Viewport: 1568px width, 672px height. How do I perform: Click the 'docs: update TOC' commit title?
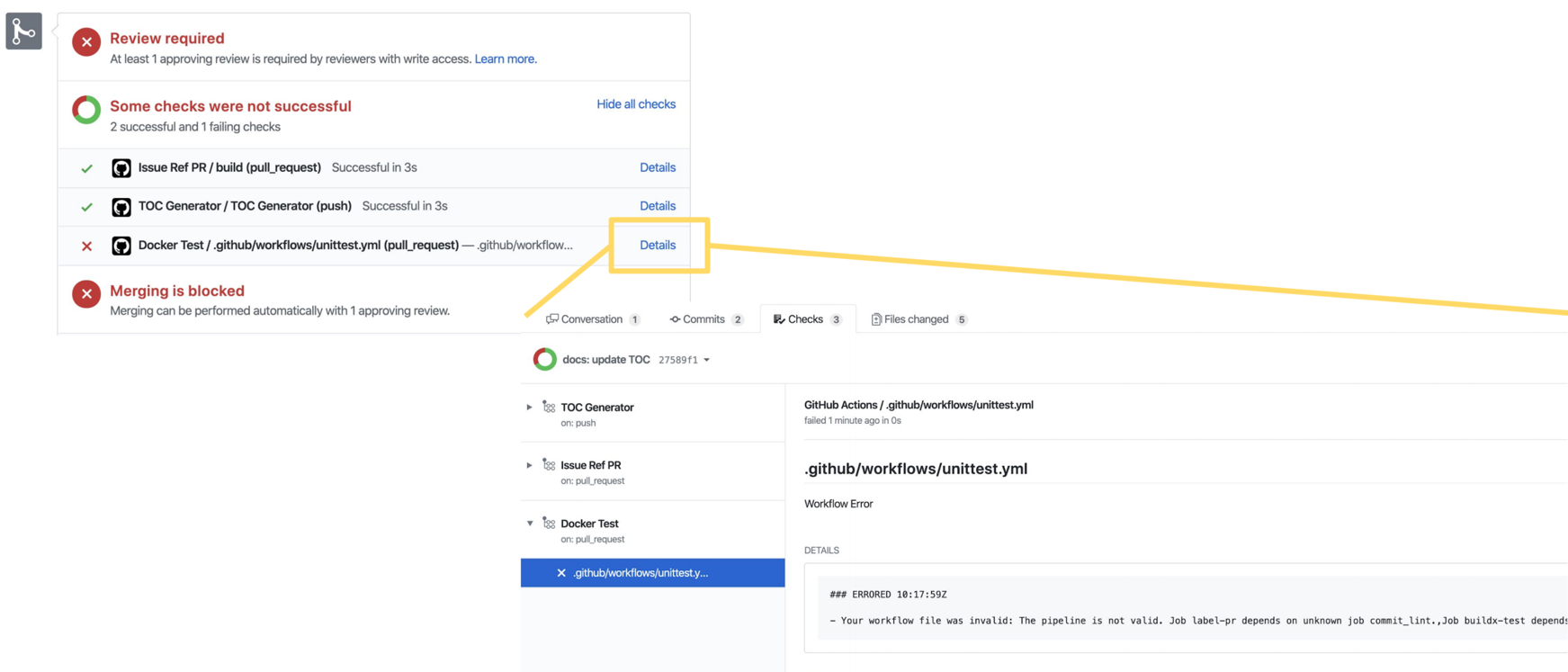pyautogui.click(x=606, y=360)
